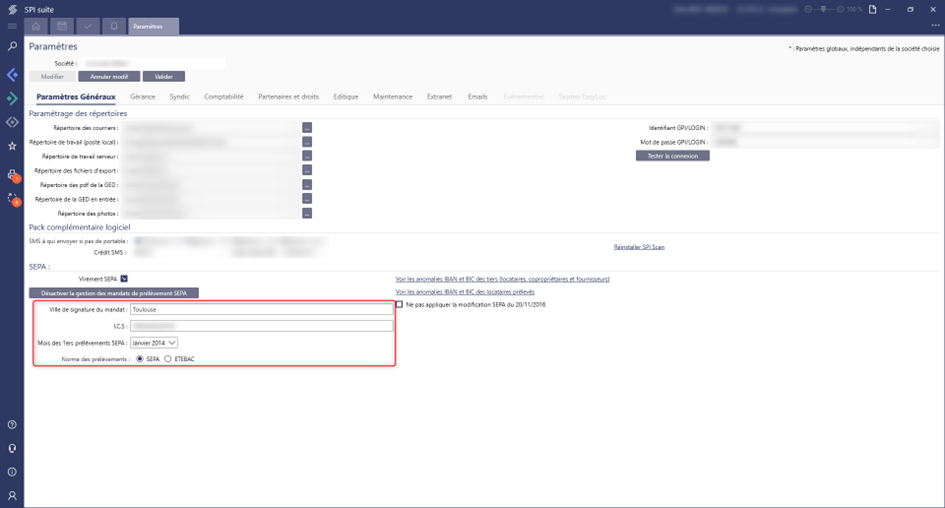Select the Paramètres window tab
Image resolution: width=945 pixels, height=508 pixels.
154,26
